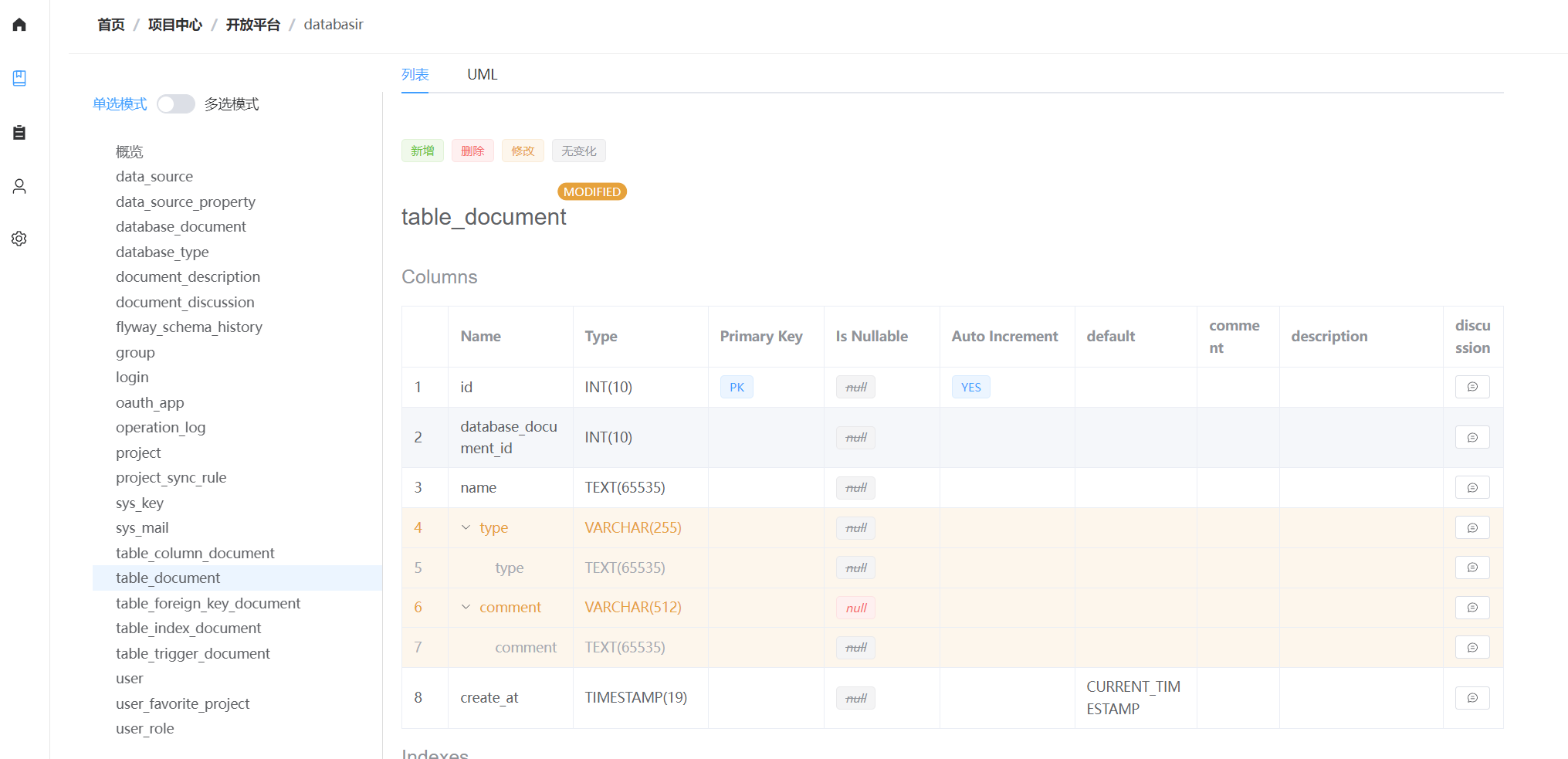The width and height of the screenshot is (1568, 759).
Task: Click the 新增 green legend tag
Action: click(422, 151)
